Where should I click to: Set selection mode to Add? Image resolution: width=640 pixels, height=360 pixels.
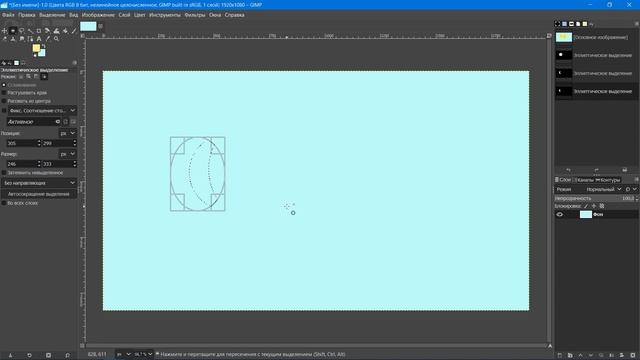coord(29,76)
